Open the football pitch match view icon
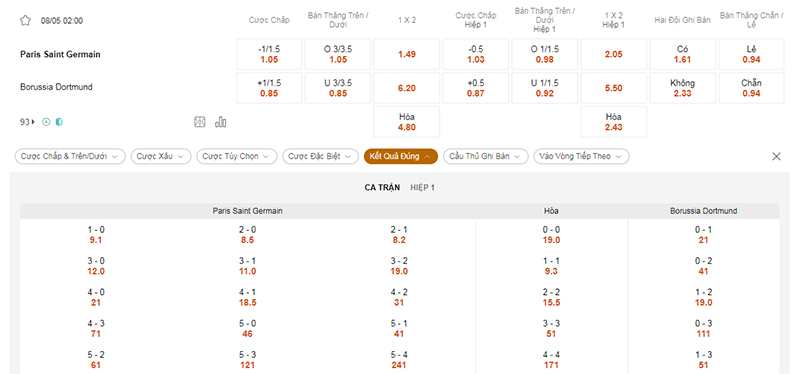Screen dimensions: 800x374 pyautogui.click(x=200, y=122)
